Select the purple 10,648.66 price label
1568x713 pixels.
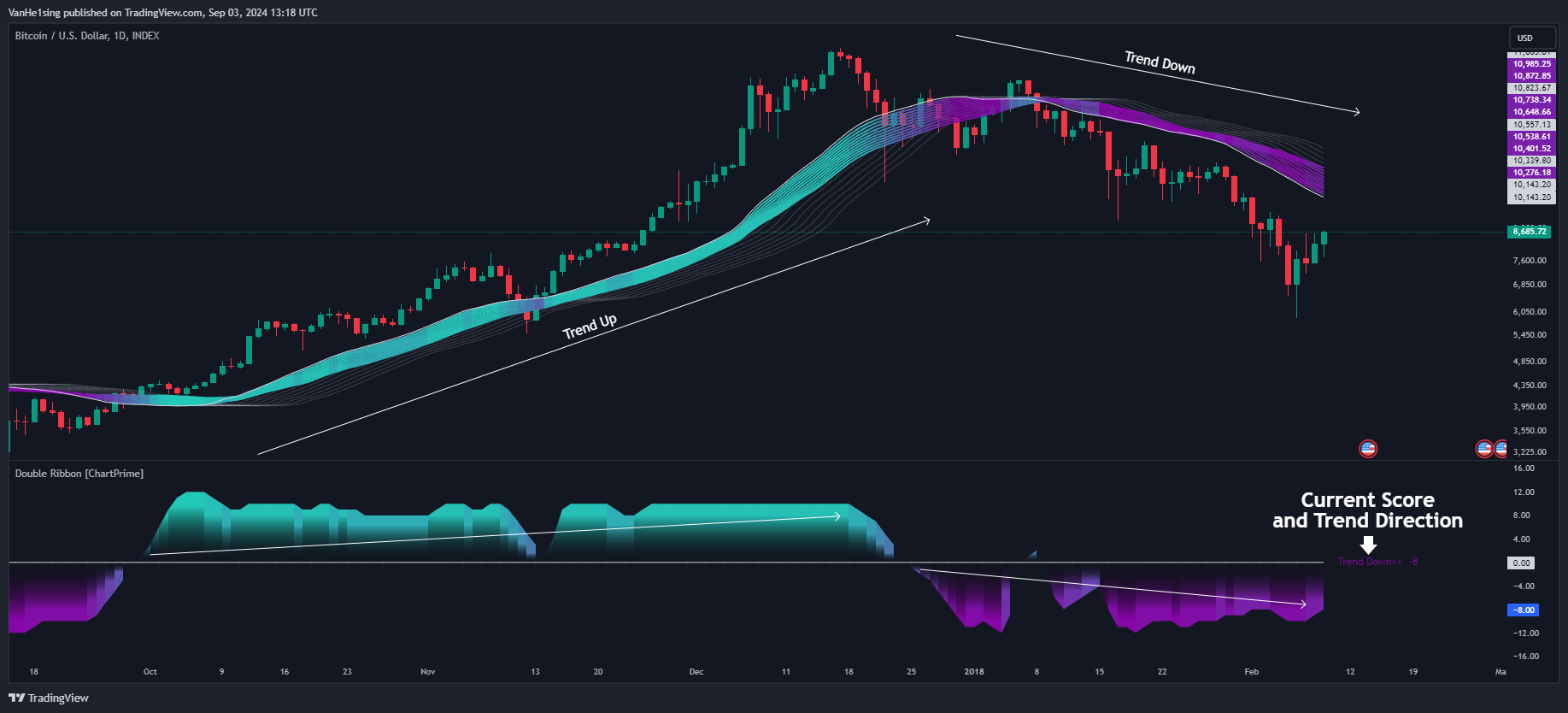(x=1531, y=112)
